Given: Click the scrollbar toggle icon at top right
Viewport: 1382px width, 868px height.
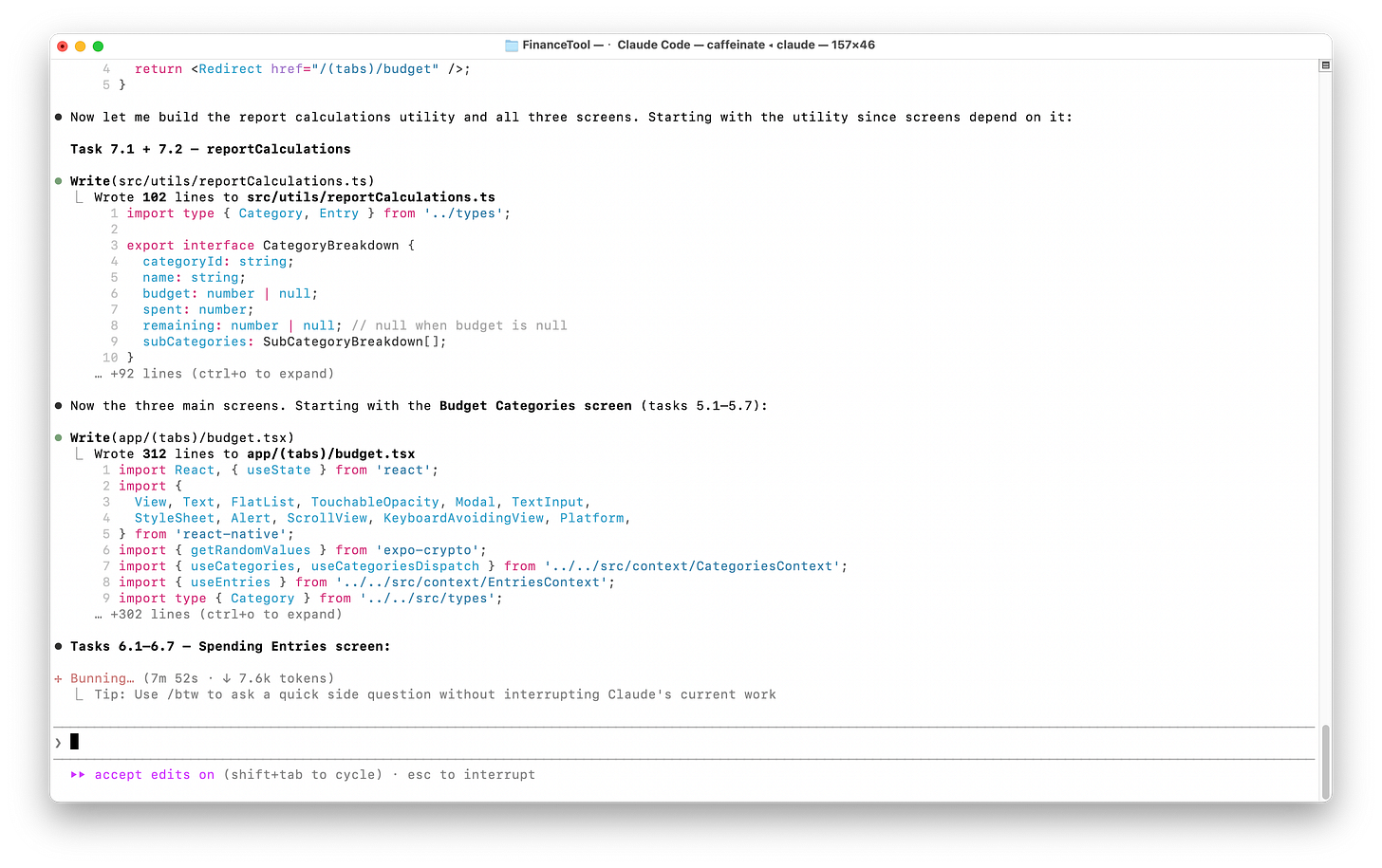Looking at the screenshot, I should 1325,65.
